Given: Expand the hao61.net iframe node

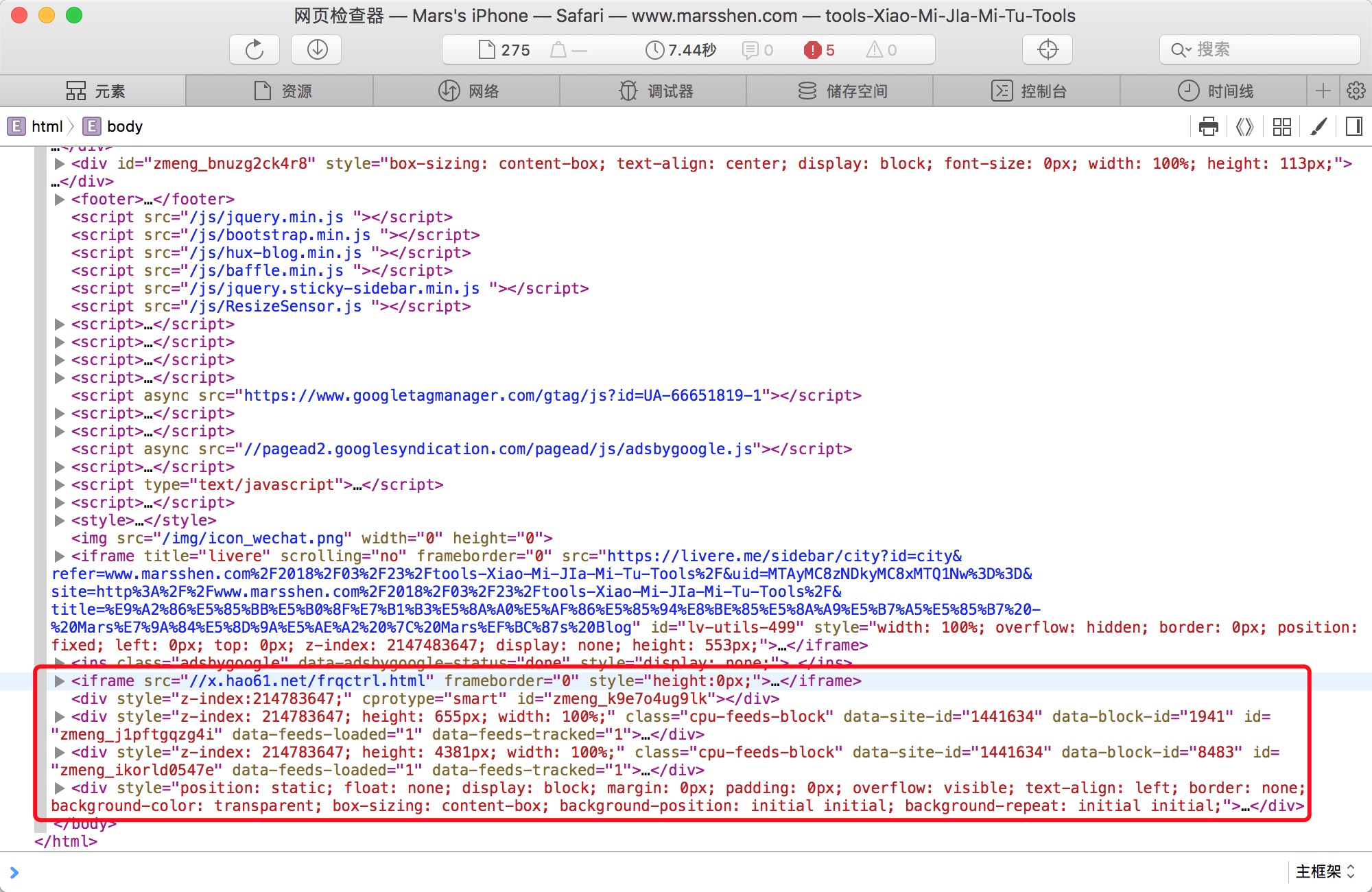Looking at the screenshot, I should 60,681.
